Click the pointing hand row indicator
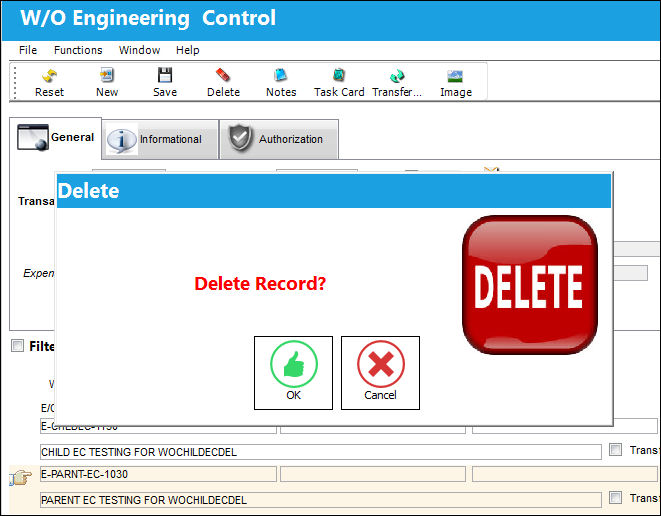 pos(20,477)
